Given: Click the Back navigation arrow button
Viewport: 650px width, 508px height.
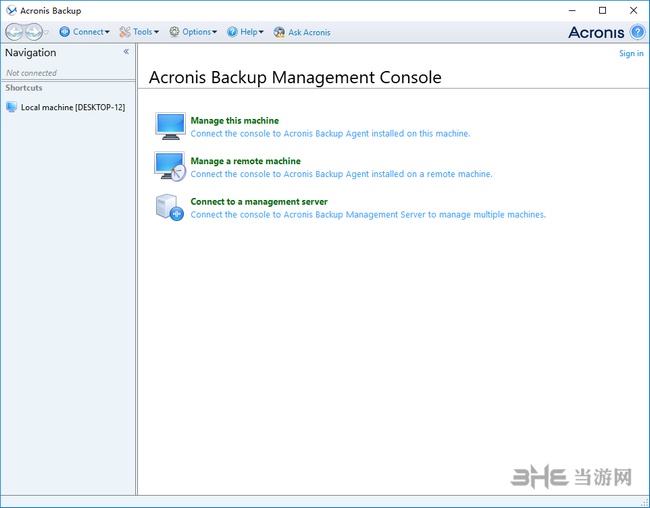Looking at the screenshot, I should tap(15, 32).
